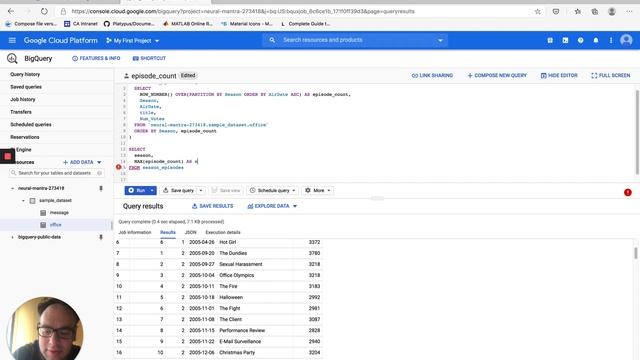This screenshot has height=360, width=640.
Task: Clear the table search help icon
Action: (x=99, y=173)
